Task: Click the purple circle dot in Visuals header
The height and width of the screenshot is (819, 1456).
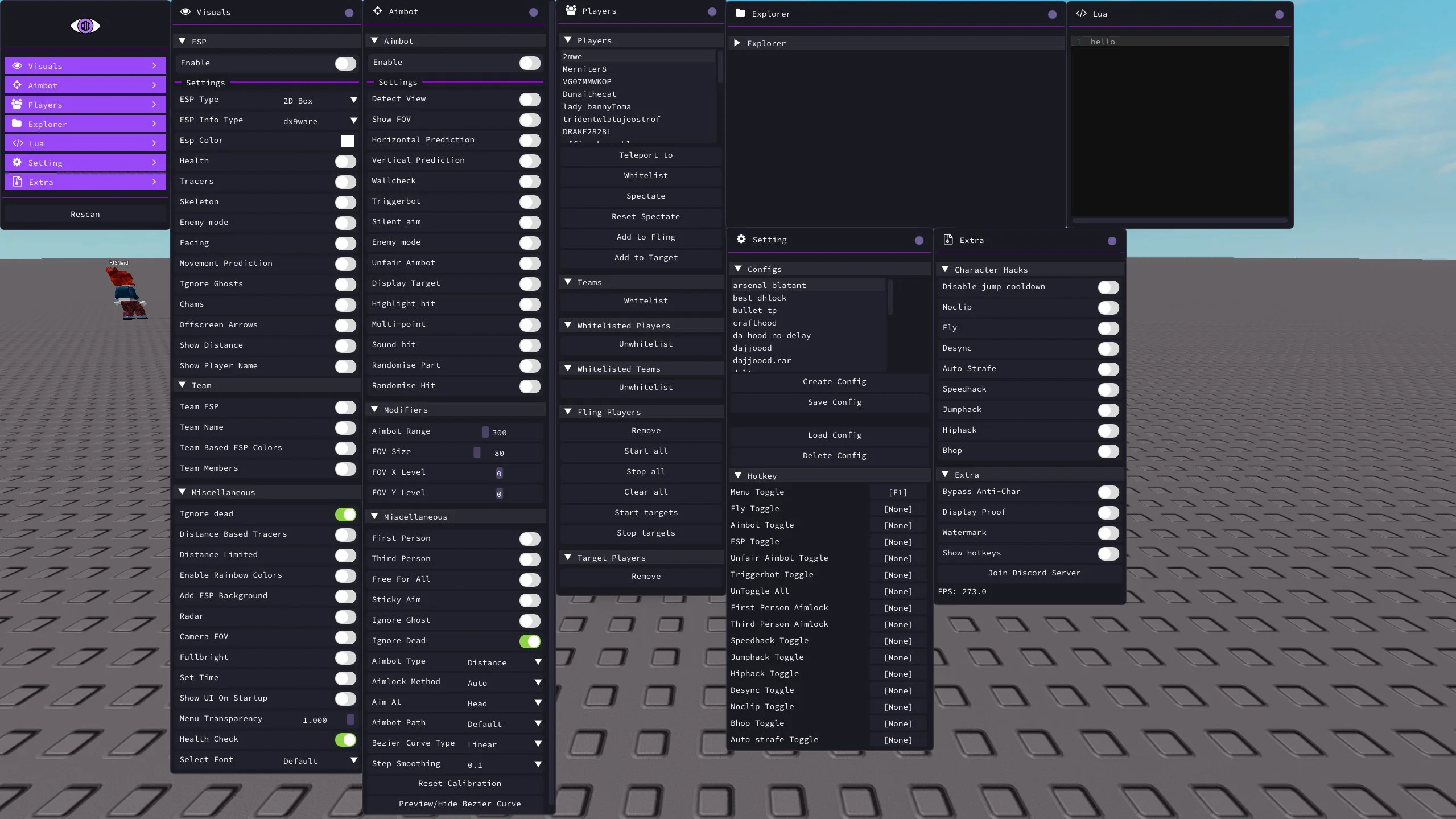Action: click(349, 13)
